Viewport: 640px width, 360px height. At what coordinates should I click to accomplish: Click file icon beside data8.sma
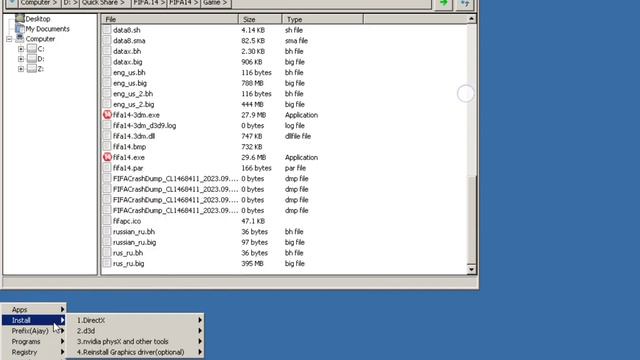[107, 40]
